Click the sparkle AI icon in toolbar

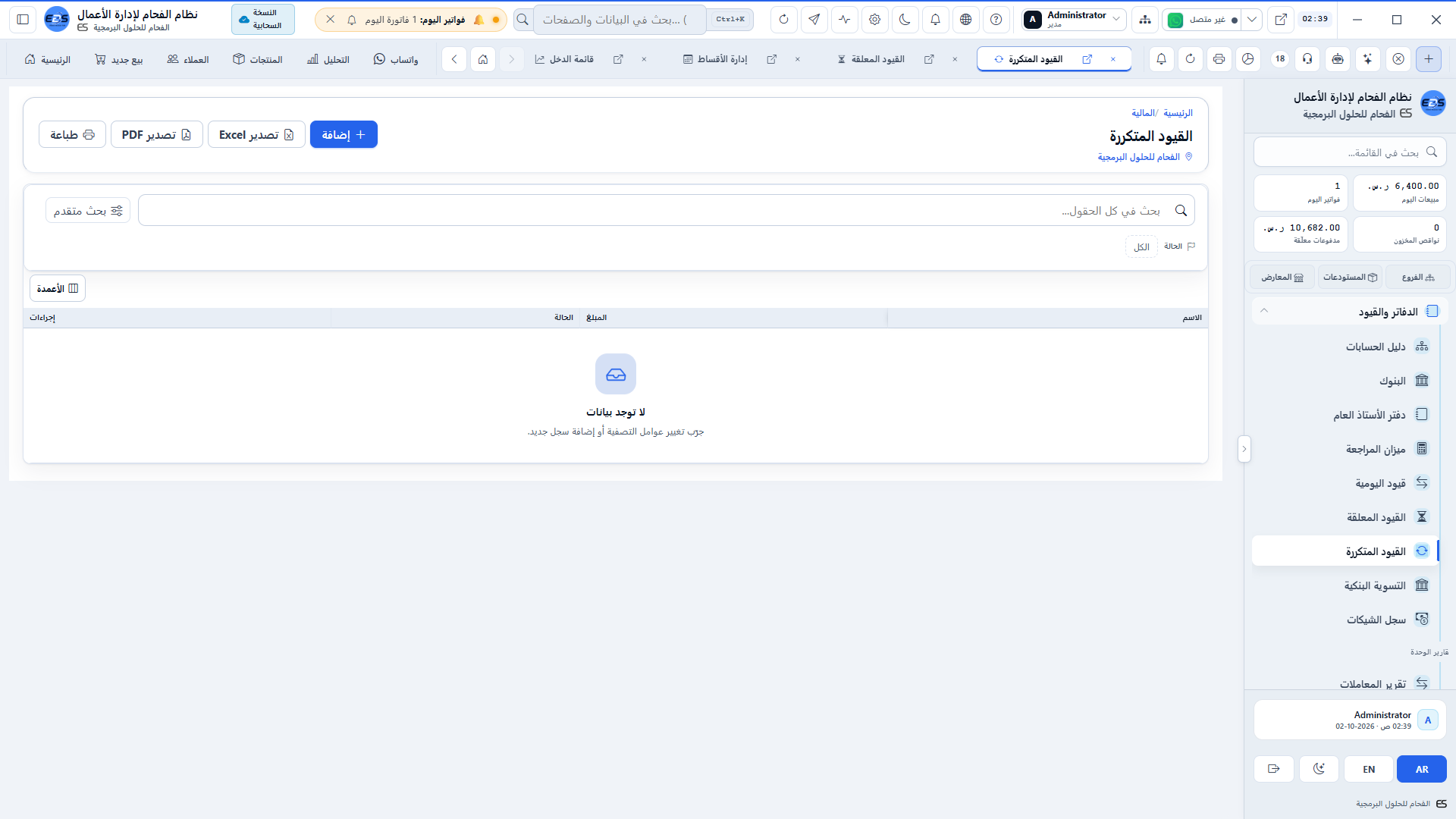click(x=1367, y=59)
